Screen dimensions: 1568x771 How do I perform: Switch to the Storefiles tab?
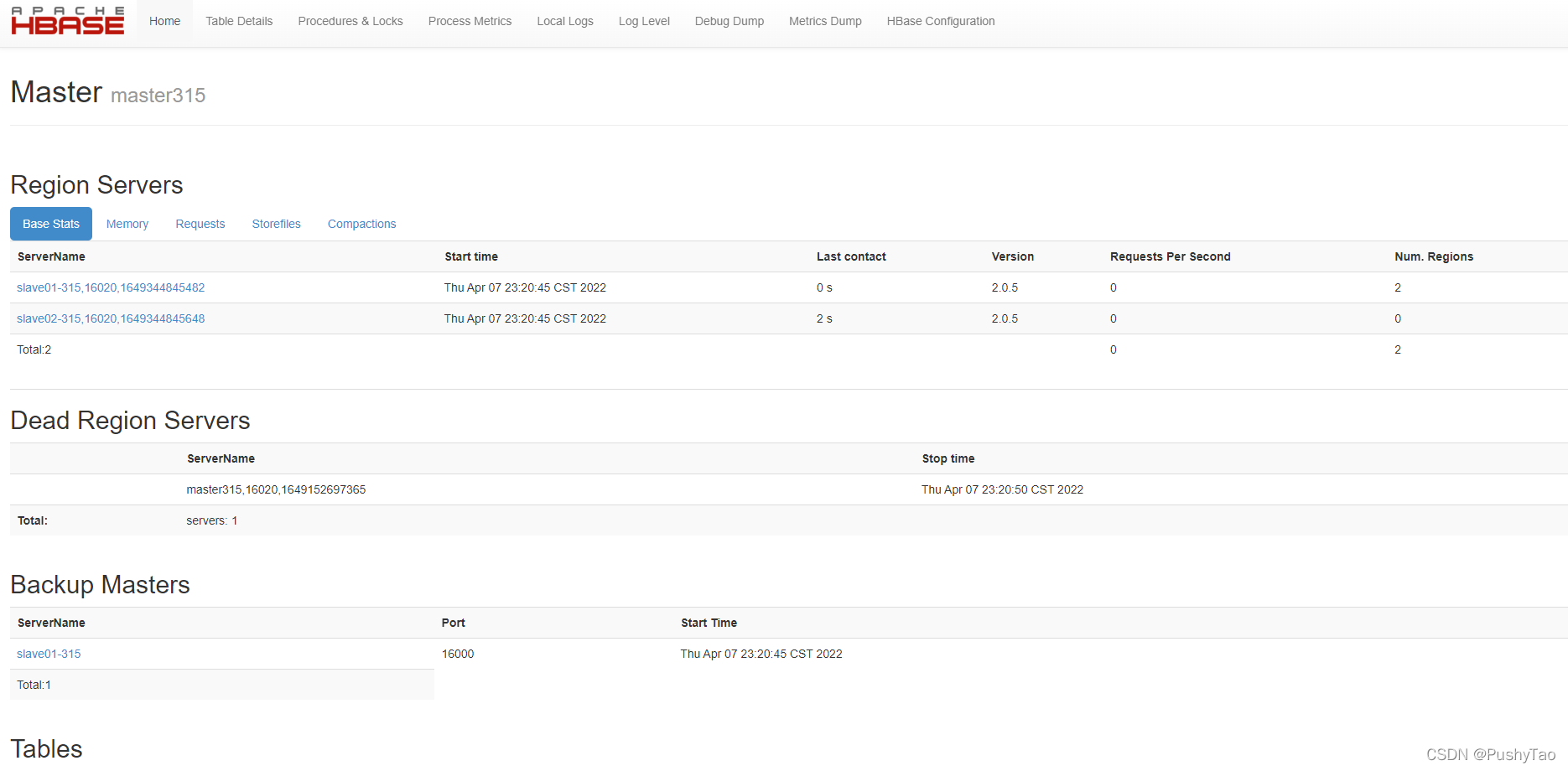click(277, 224)
